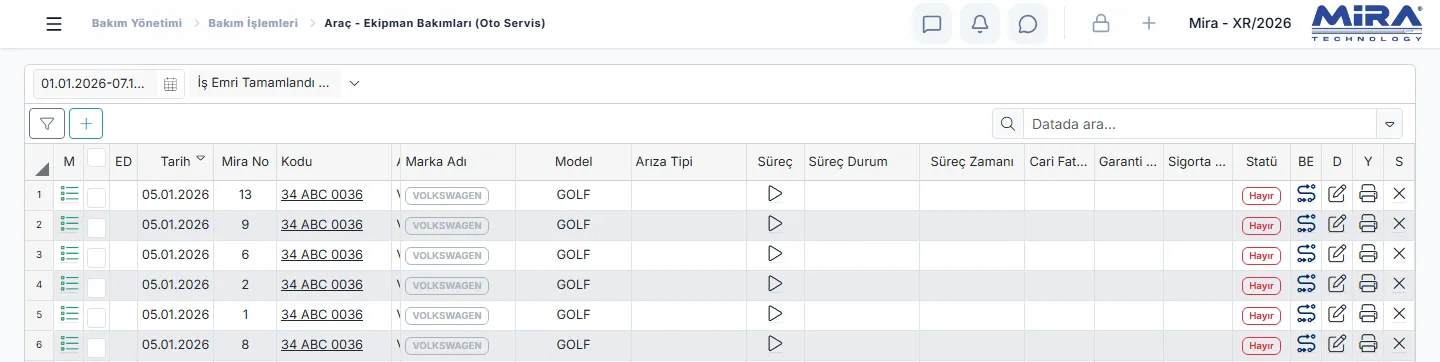The image size is (1440, 362).
Task: Delete the record with Mira No 13
Action: [1399, 194]
